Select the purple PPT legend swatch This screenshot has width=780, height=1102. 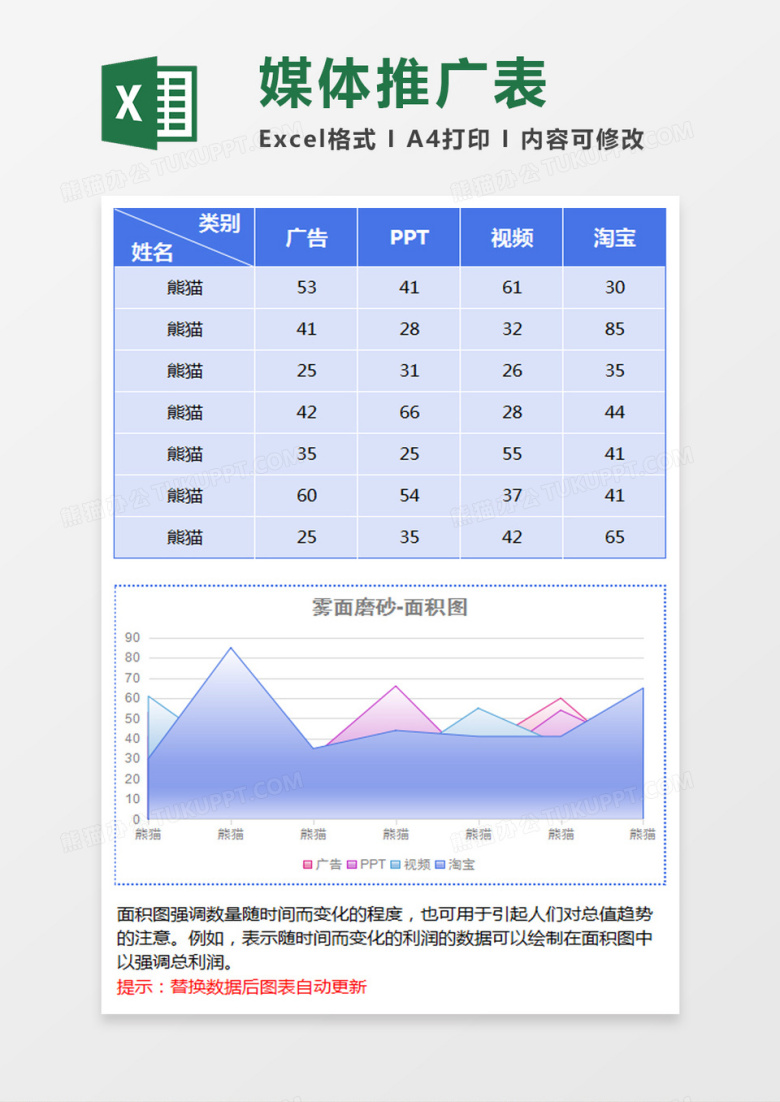(352, 864)
